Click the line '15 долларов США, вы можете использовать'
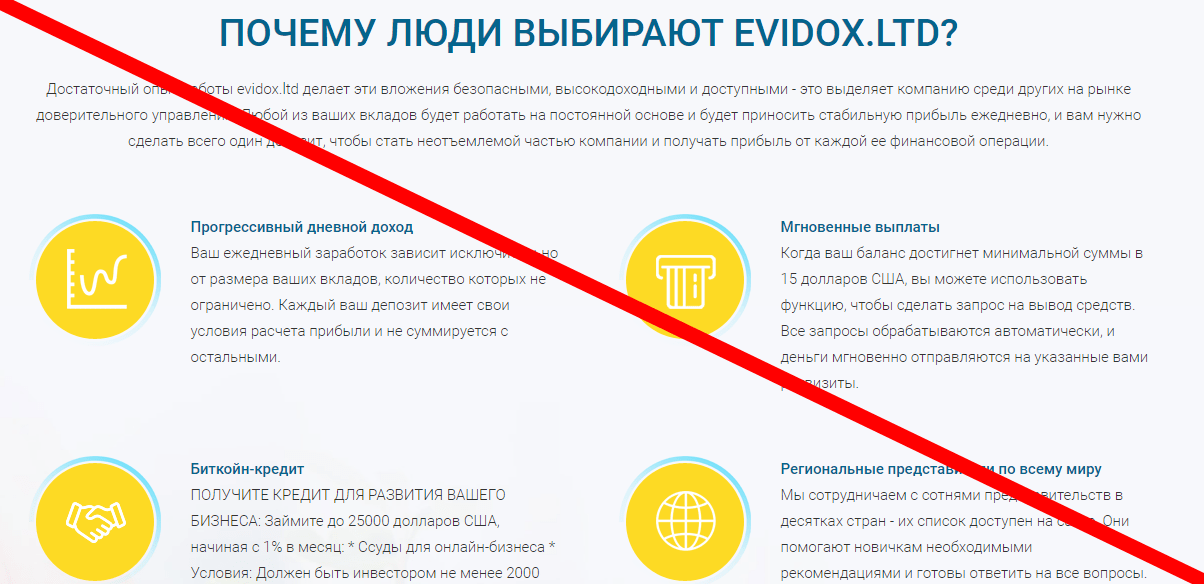 (934, 279)
